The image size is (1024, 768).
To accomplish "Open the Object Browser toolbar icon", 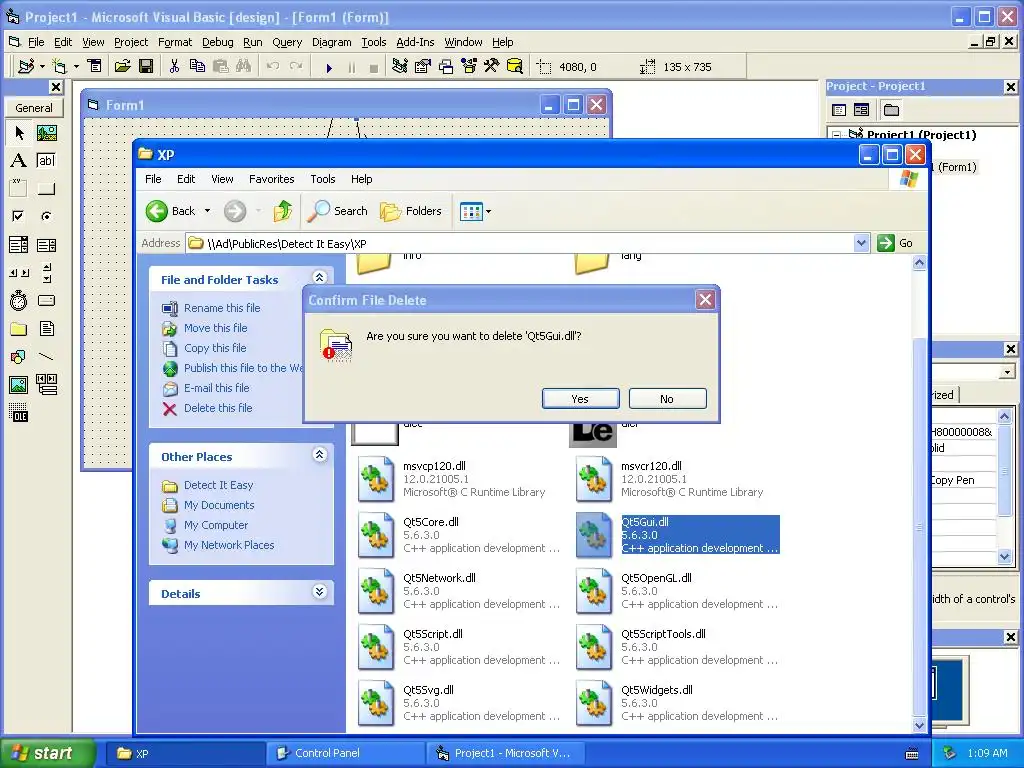I will point(469,66).
